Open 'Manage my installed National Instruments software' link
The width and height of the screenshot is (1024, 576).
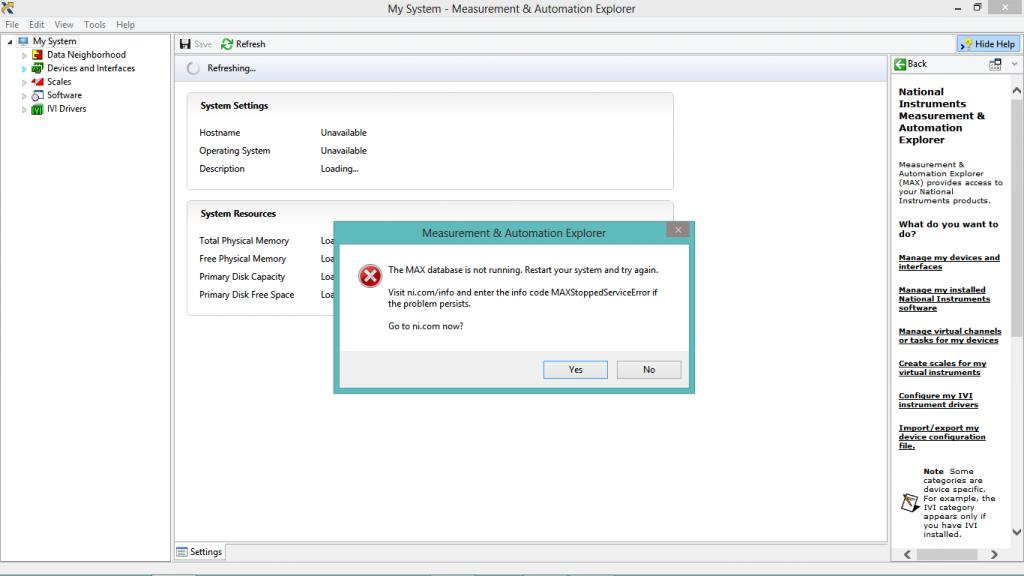click(x=944, y=299)
